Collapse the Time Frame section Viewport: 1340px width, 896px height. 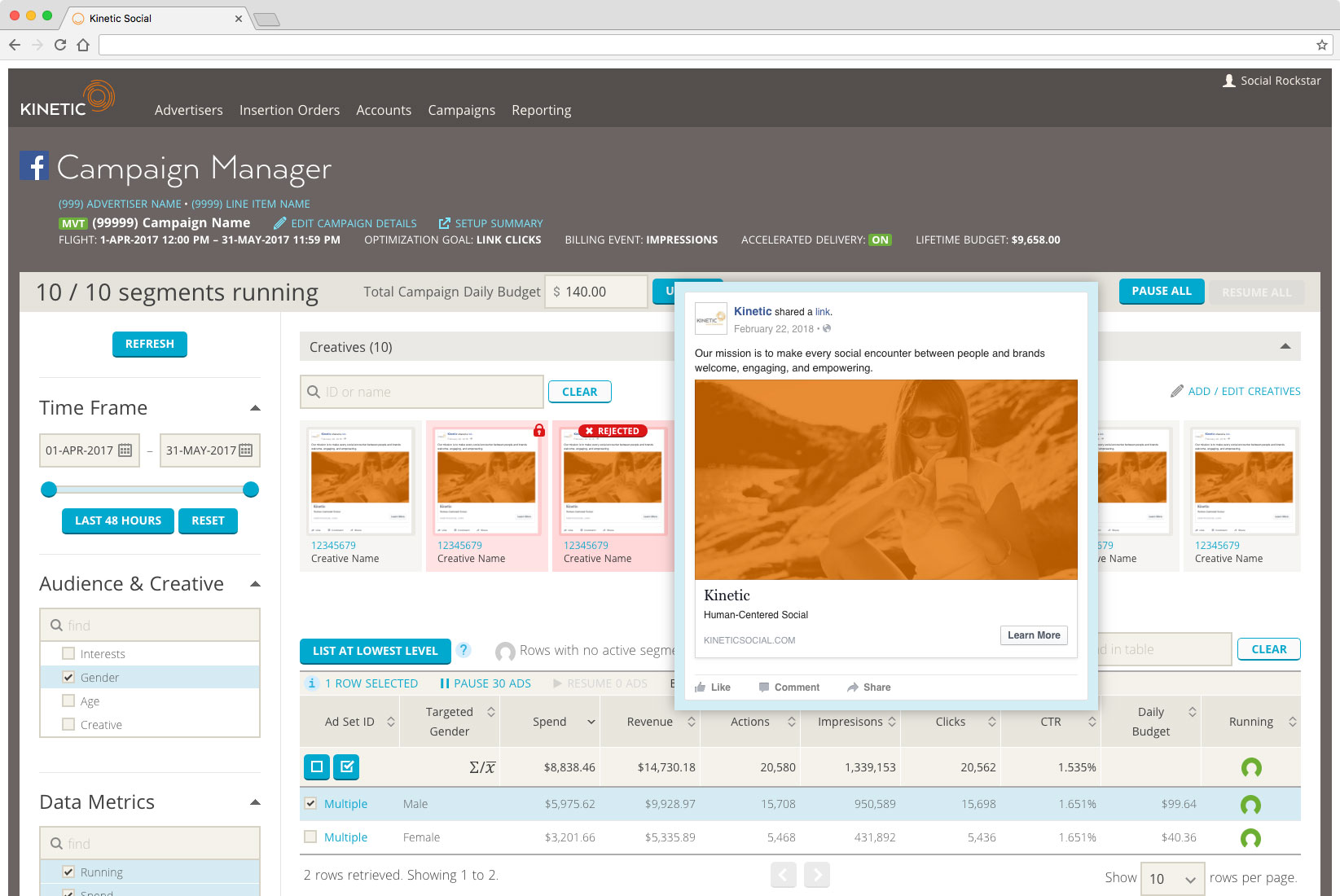click(255, 408)
